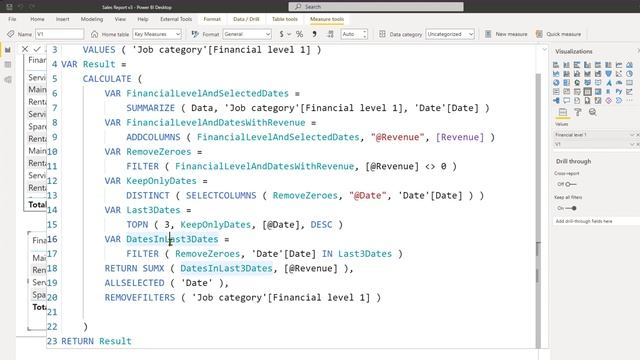Select the Clustered bar chart visual
Image resolution: width=640 pixels, height=360 pixels.
click(x=577, y=65)
